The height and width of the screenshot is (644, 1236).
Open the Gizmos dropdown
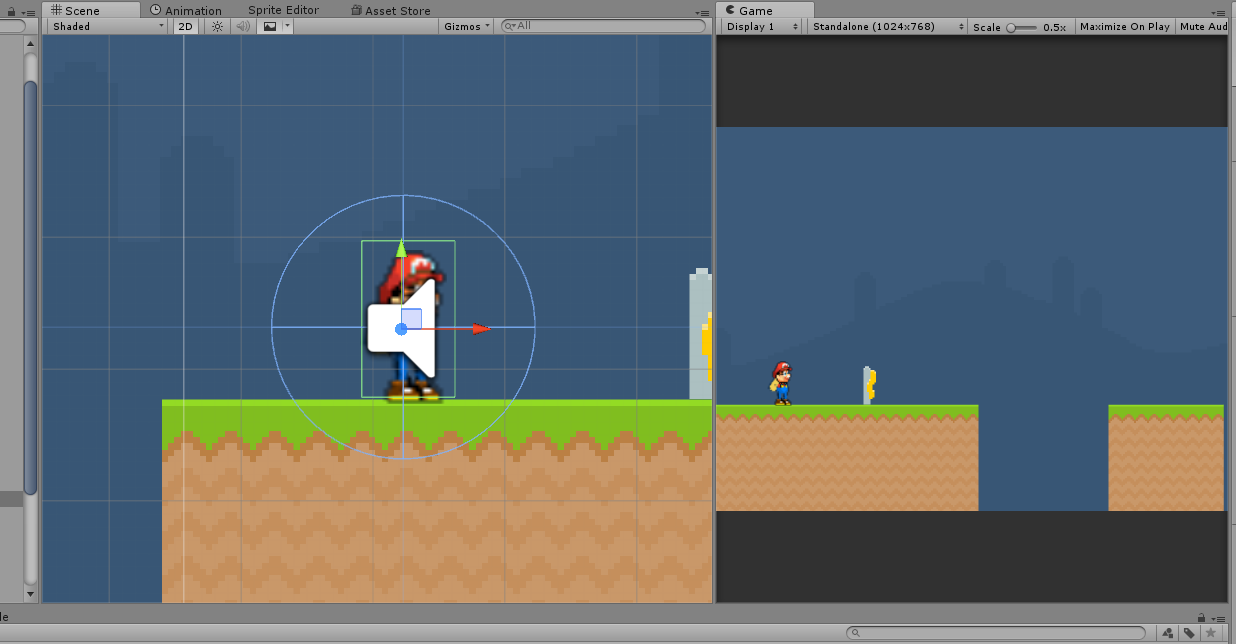coord(467,26)
